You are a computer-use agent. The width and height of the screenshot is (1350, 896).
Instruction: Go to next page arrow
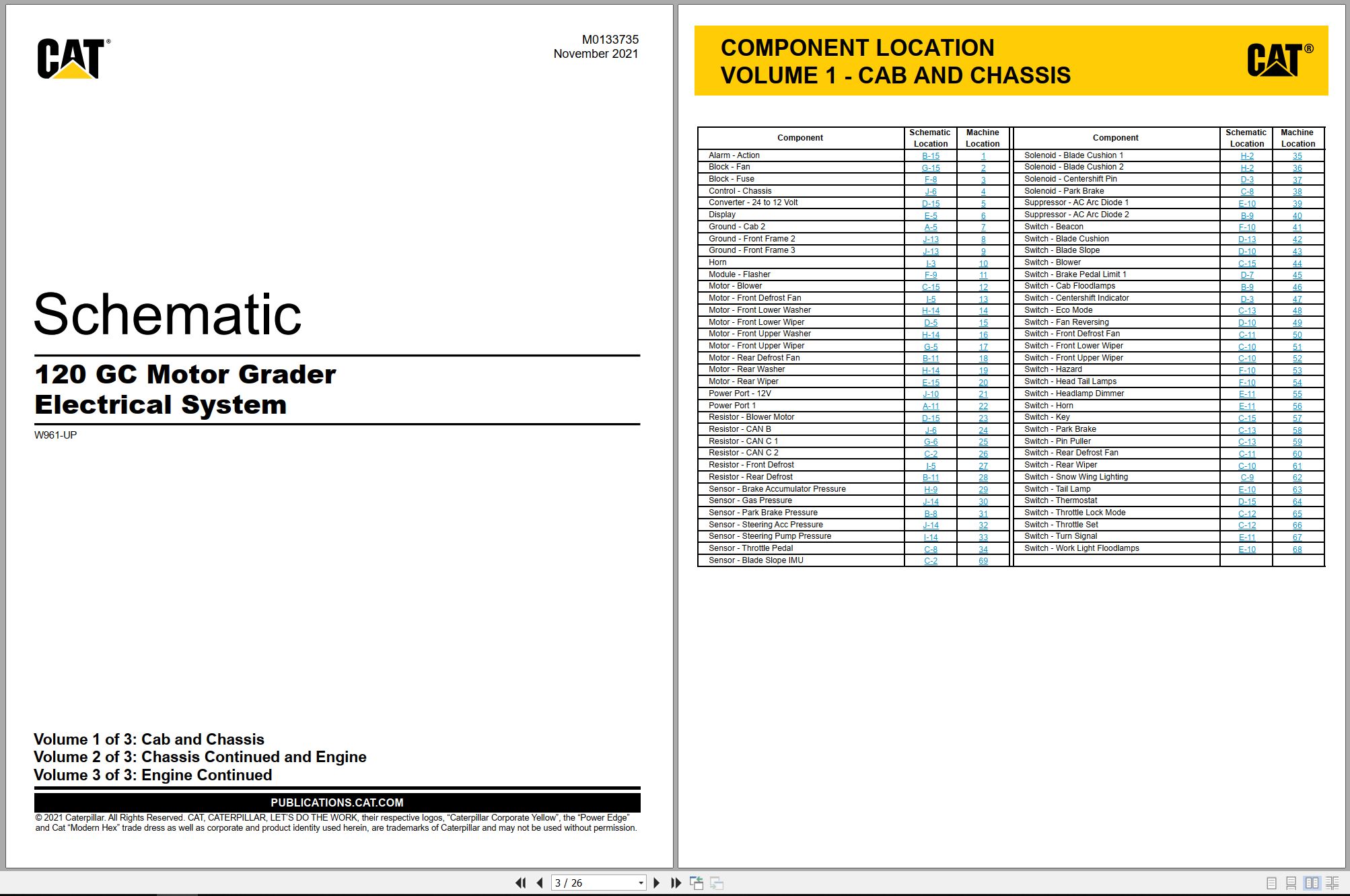click(x=657, y=883)
